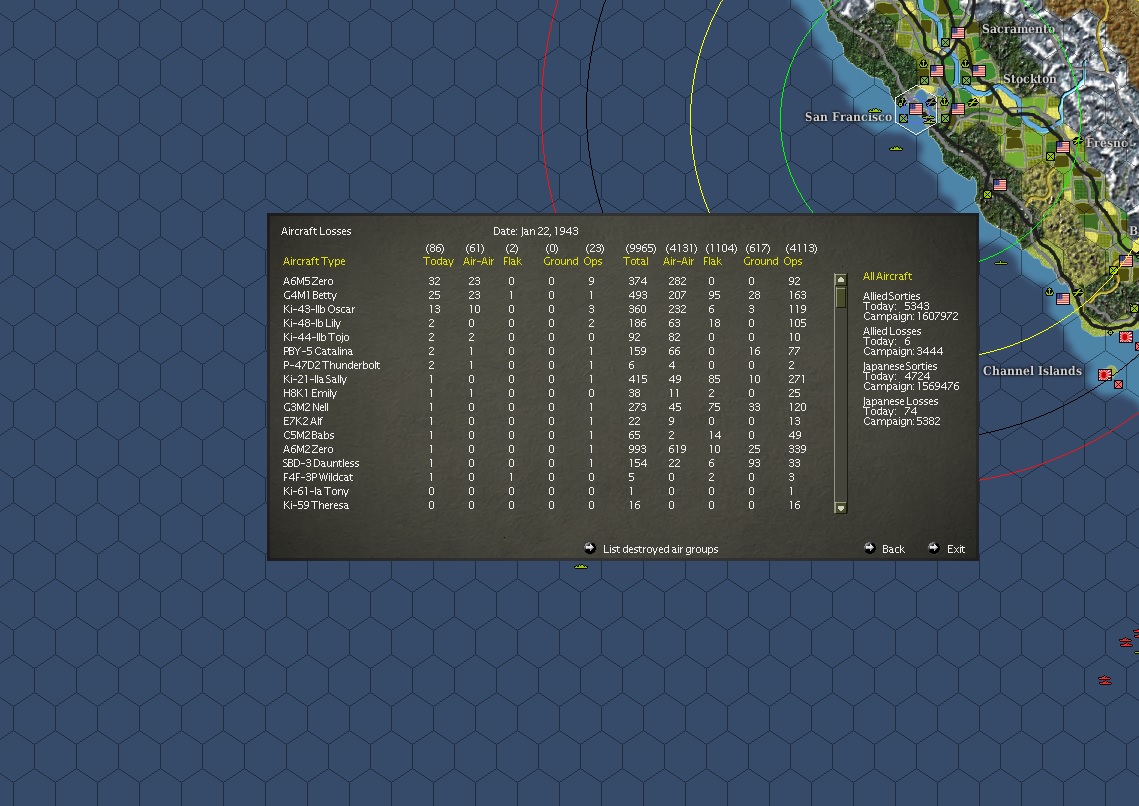Select the A6M5 Zero row
Image resolution: width=1139 pixels, height=806 pixels.
coord(545,281)
